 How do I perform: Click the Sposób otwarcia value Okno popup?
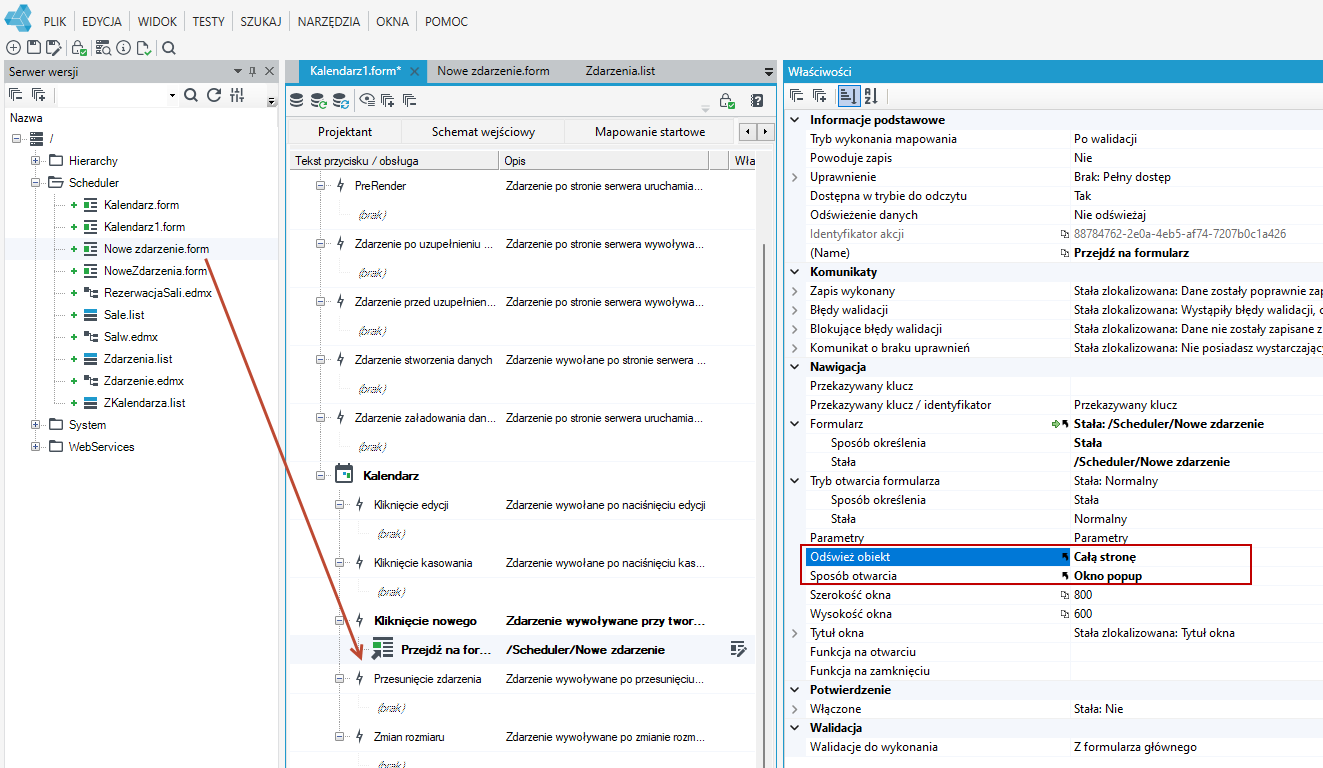pyautogui.click(x=1108, y=576)
